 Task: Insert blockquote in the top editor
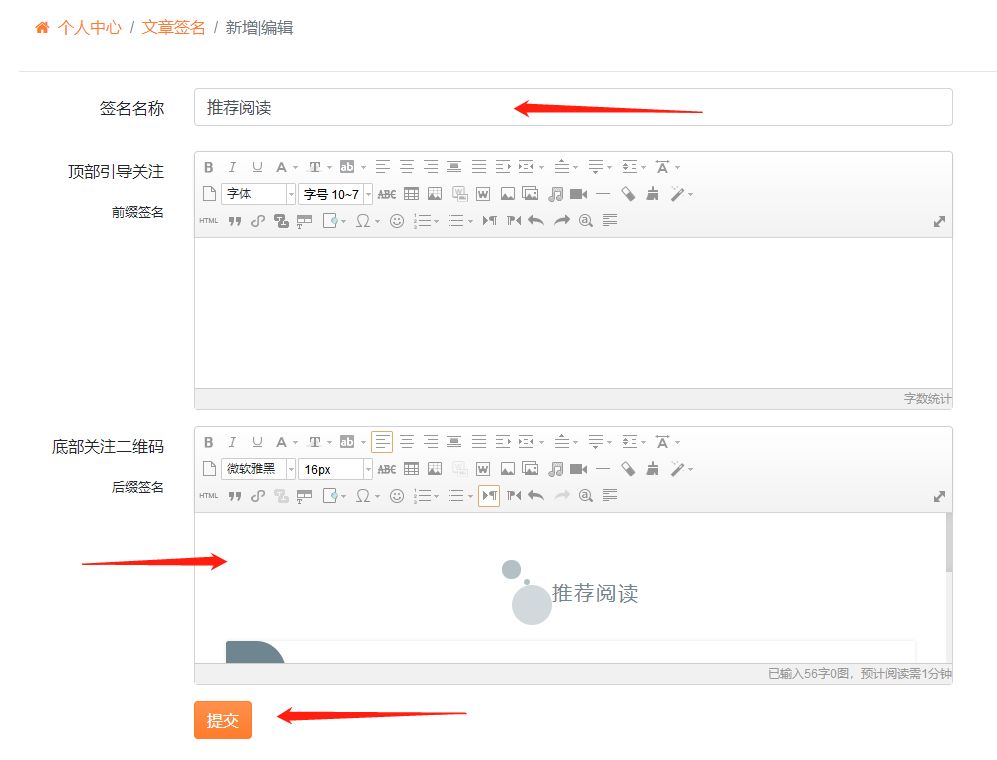pyautogui.click(x=235, y=221)
